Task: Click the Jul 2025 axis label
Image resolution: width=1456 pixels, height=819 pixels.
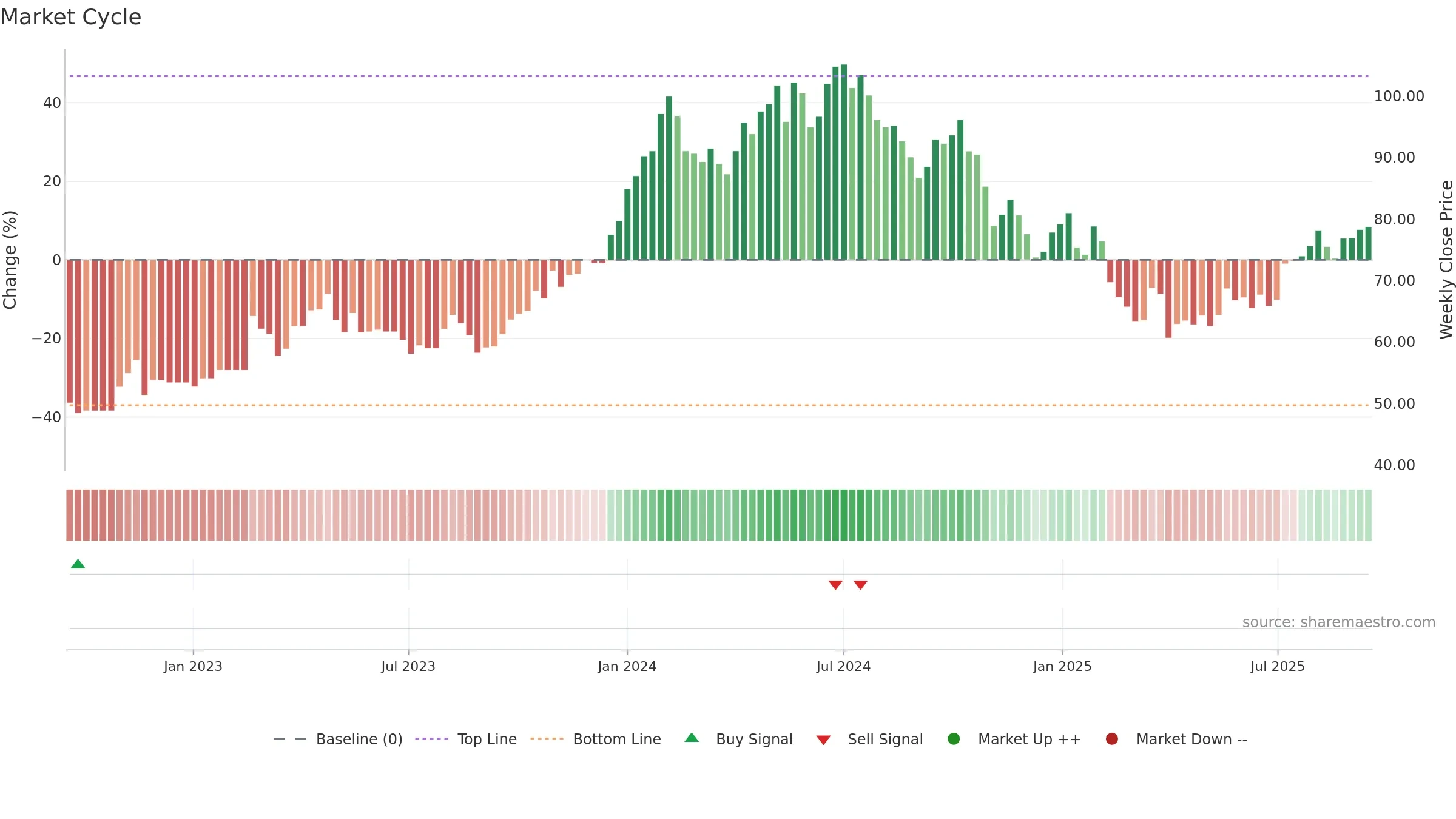Action: (x=1278, y=667)
